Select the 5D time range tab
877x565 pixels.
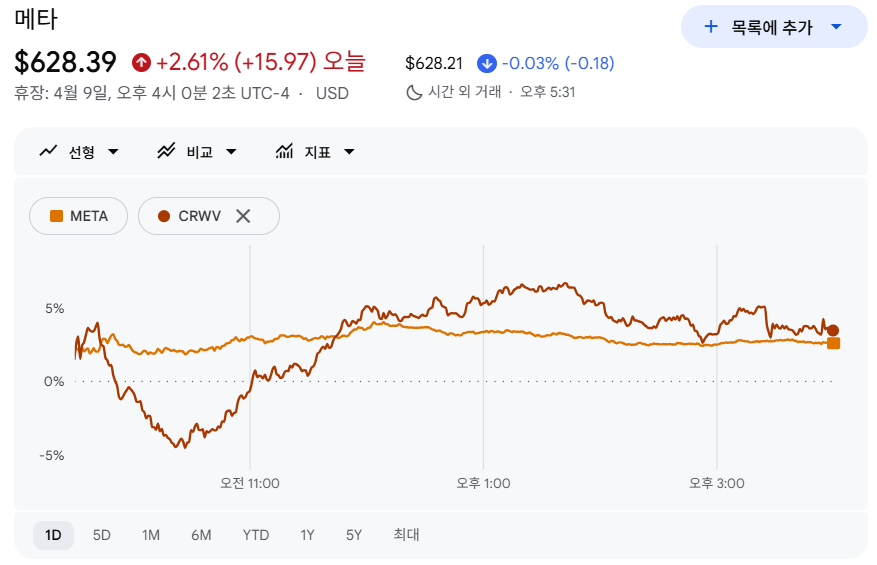(102, 535)
